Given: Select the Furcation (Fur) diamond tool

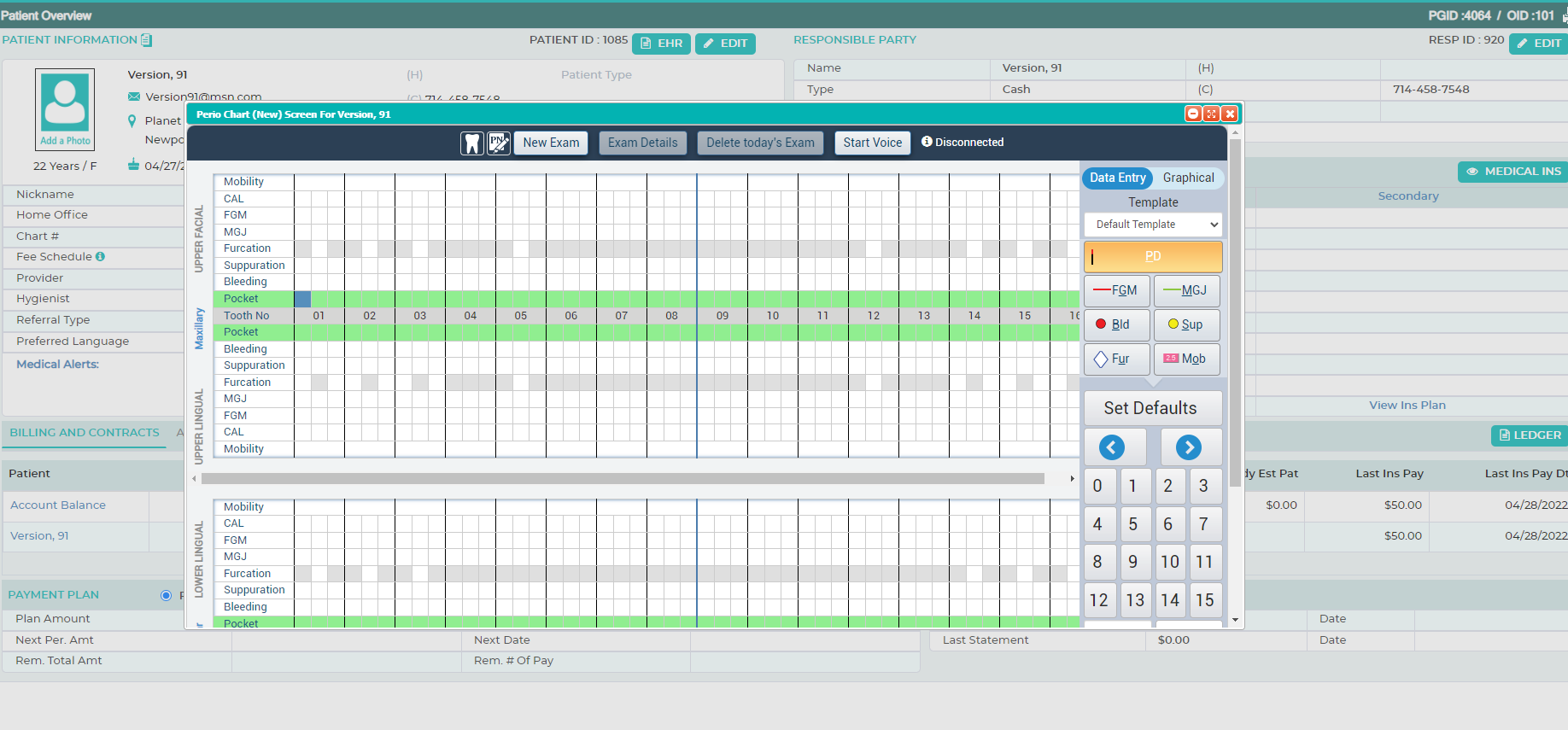Looking at the screenshot, I should point(1117,359).
